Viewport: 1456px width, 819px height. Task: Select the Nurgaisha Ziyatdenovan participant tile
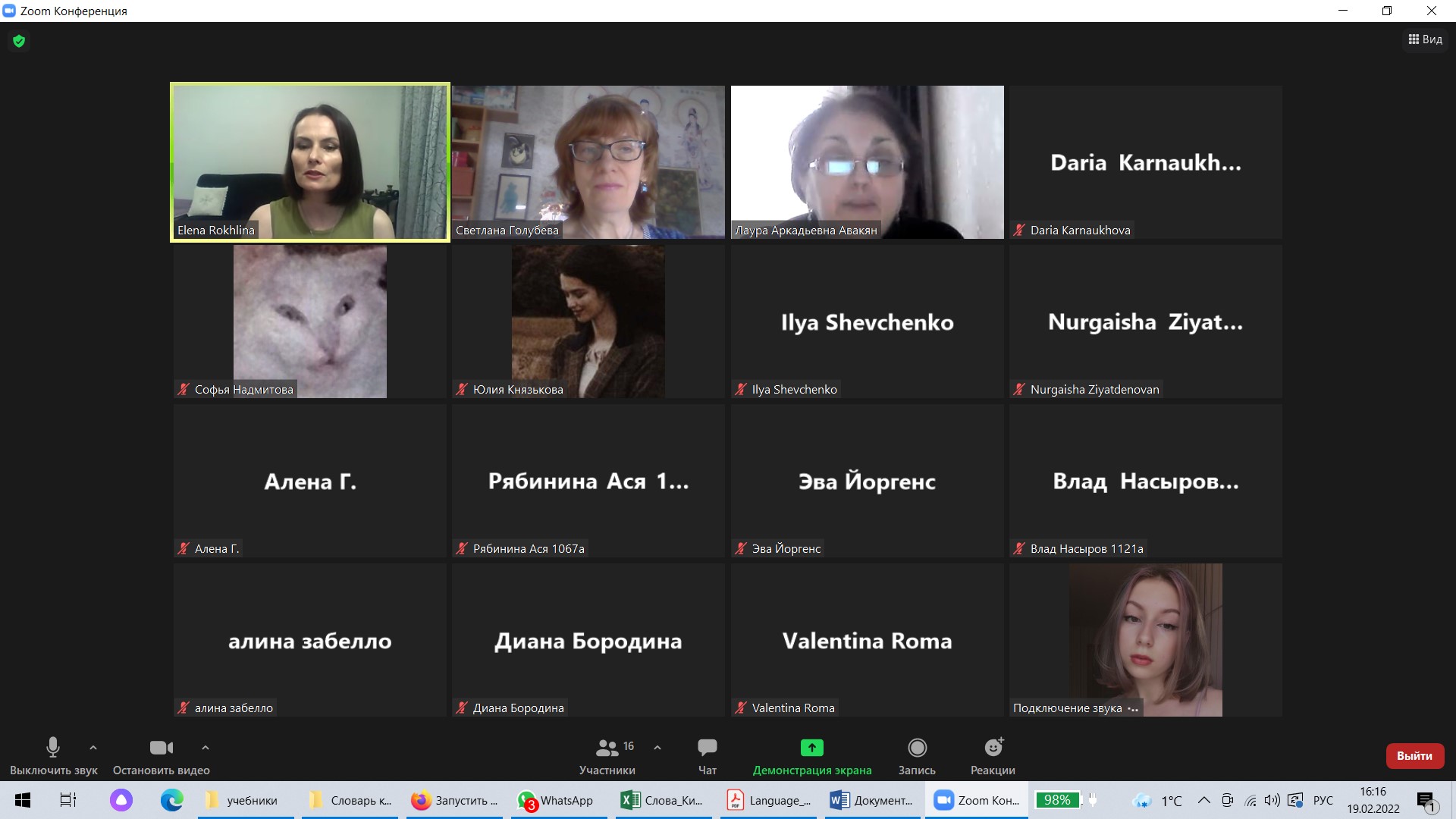[x=1145, y=322]
